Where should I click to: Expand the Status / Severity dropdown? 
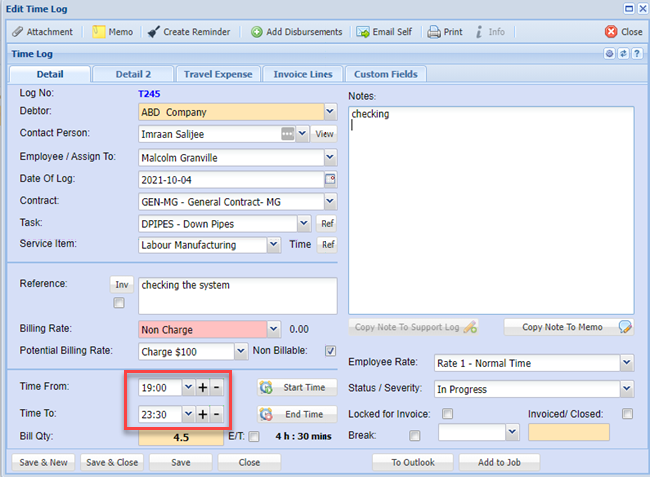(x=626, y=388)
